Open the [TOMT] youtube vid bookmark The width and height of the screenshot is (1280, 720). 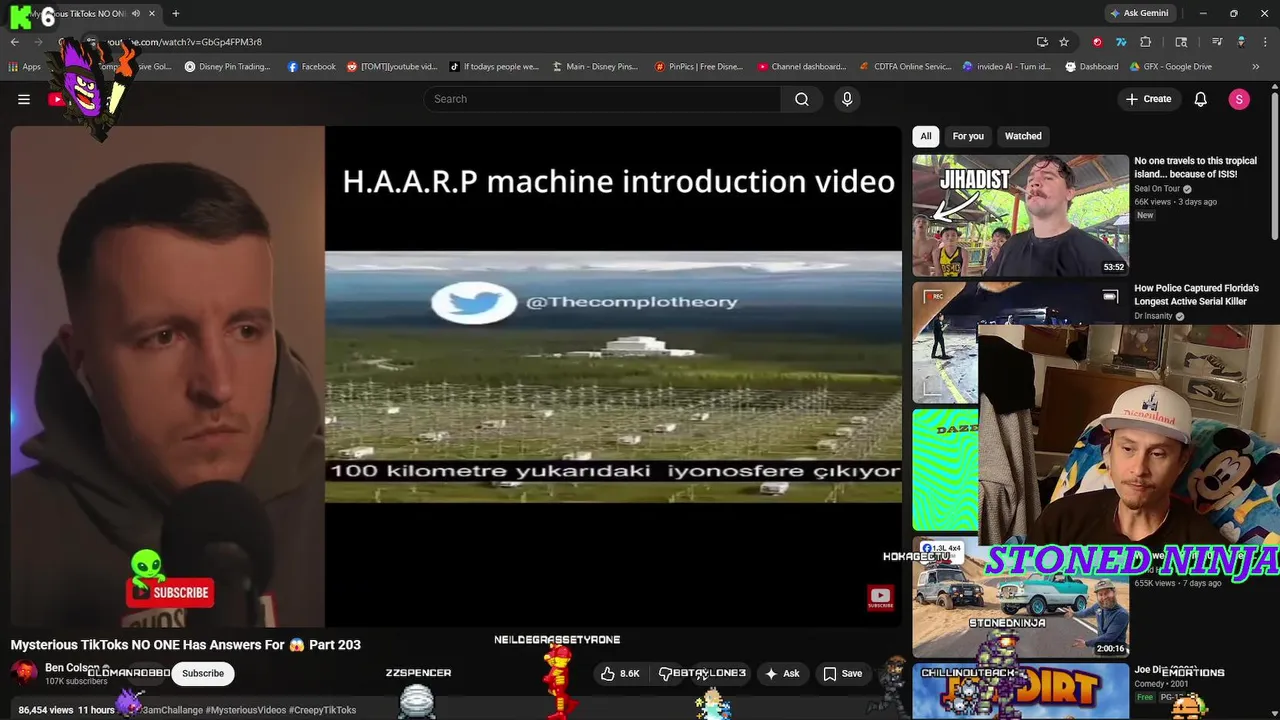[x=392, y=67]
